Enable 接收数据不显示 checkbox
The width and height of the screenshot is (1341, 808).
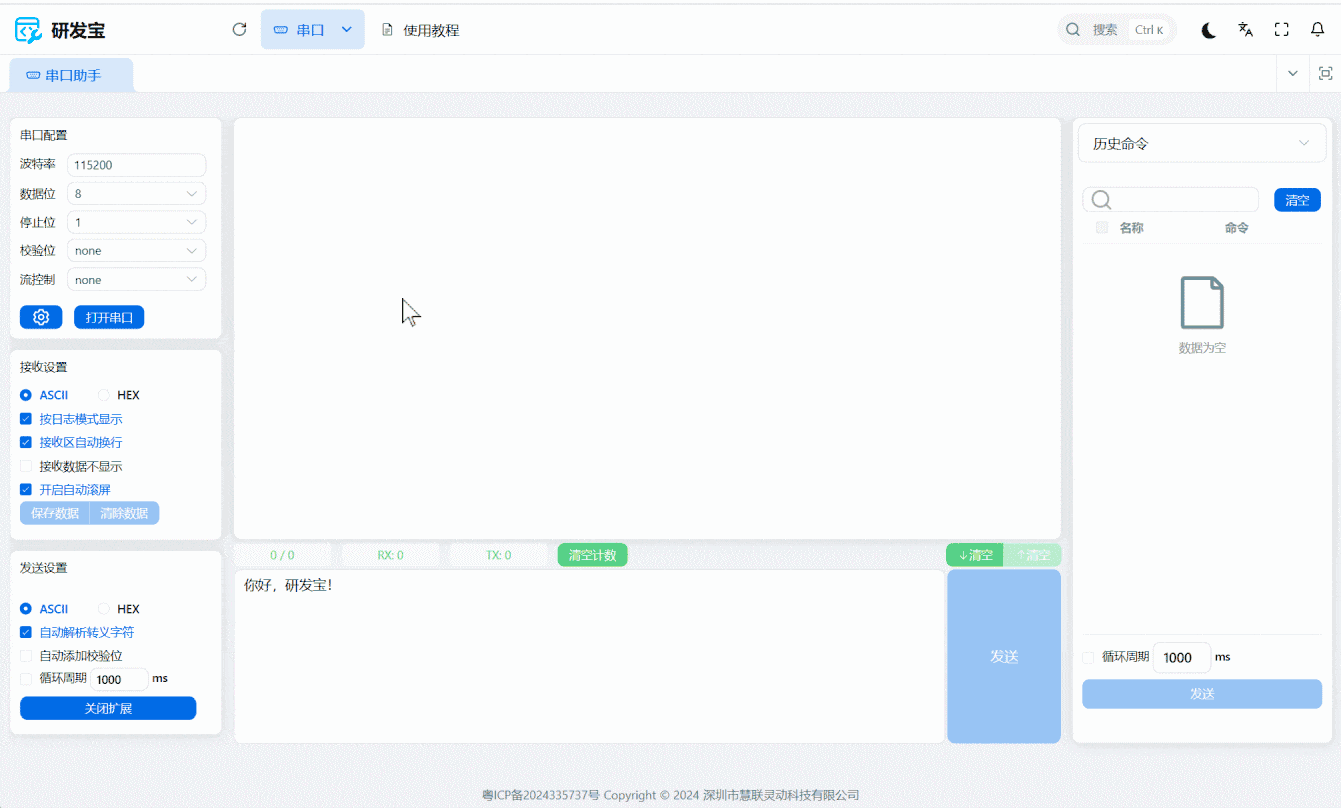tap(26, 466)
